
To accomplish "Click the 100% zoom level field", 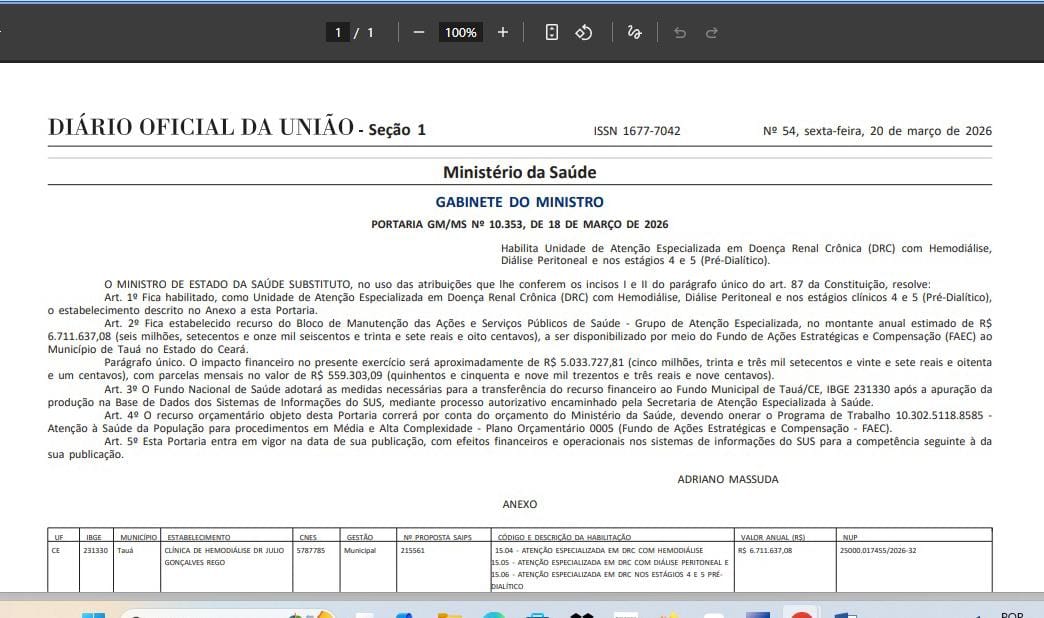I will 461,32.
